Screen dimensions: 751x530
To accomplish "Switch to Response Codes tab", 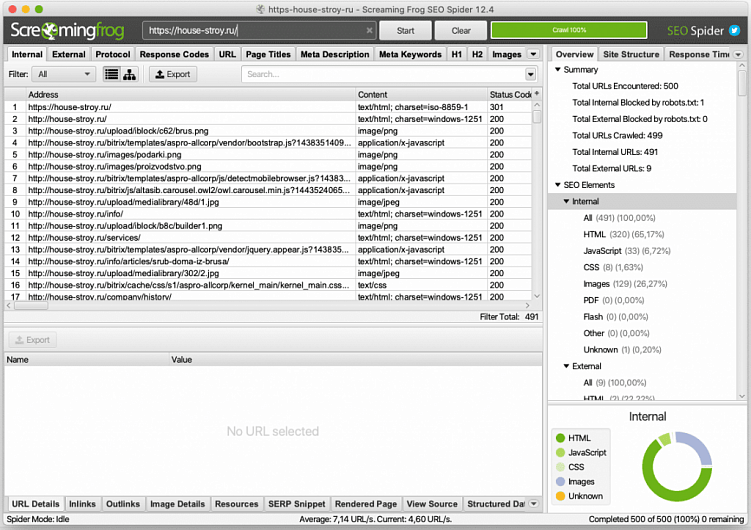I will pyautogui.click(x=174, y=55).
